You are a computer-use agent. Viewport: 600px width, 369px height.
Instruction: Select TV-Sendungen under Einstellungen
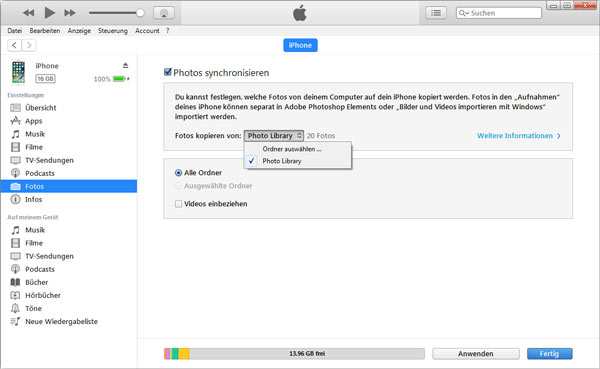point(69,160)
